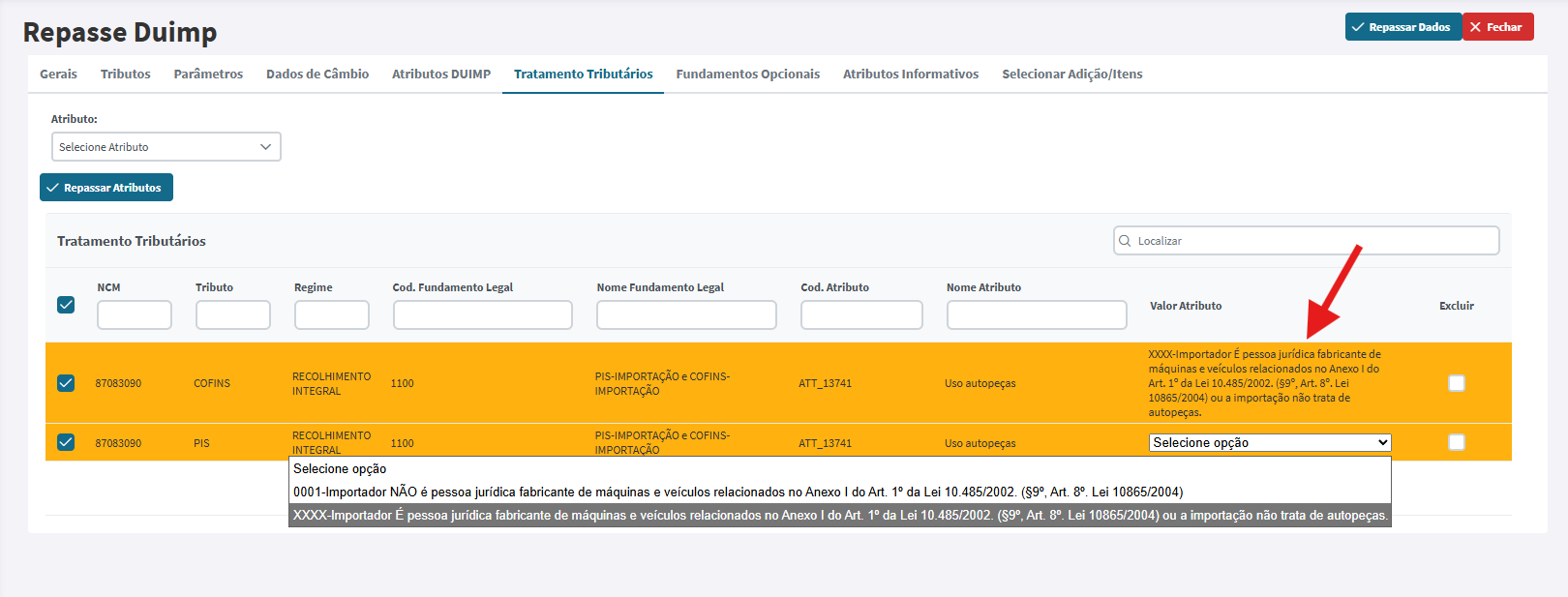The width and height of the screenshot is (1568, 597).
Task: Click the magnifier icon in Localizar
Action: (1125, 241)
